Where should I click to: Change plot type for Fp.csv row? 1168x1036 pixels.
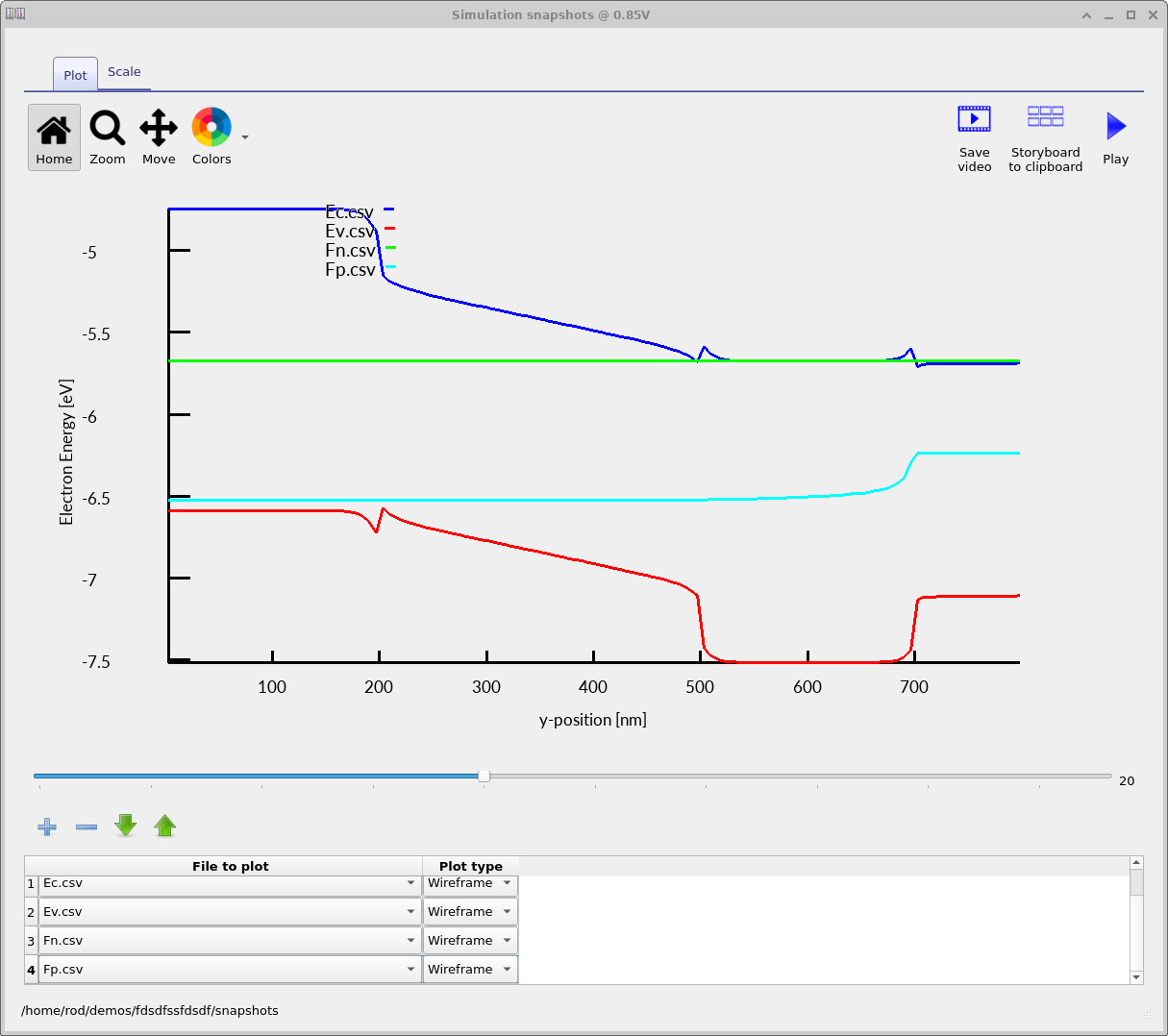pos(470,969)
